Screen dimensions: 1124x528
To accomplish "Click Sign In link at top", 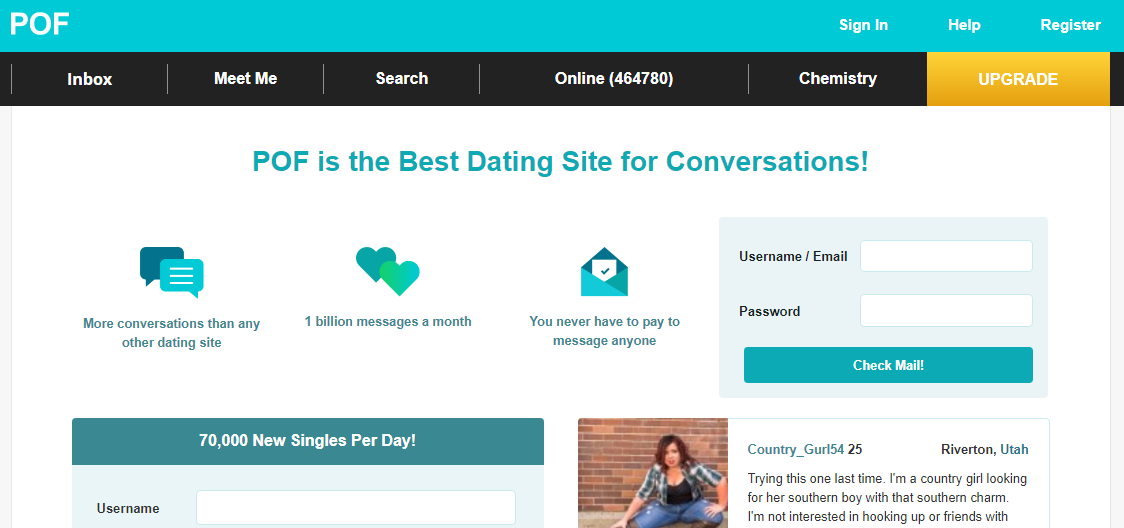I will pos(863,25).
